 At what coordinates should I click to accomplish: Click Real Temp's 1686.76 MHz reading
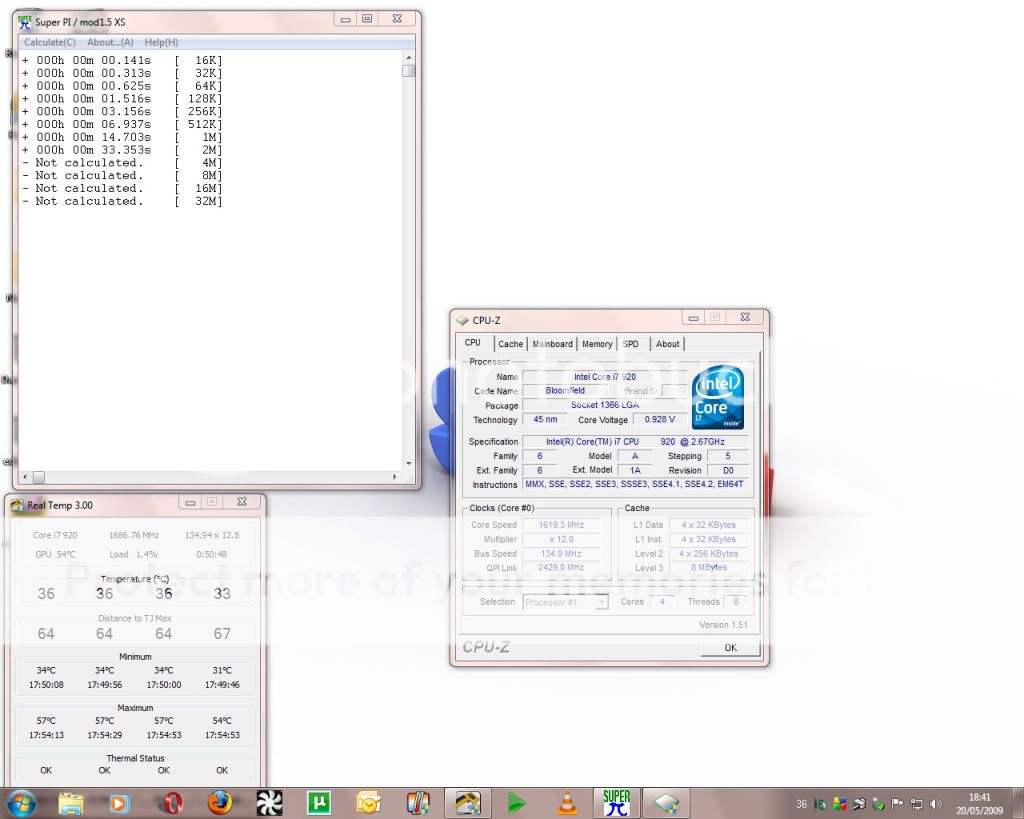pyautogui.click(x=134, y=535)
